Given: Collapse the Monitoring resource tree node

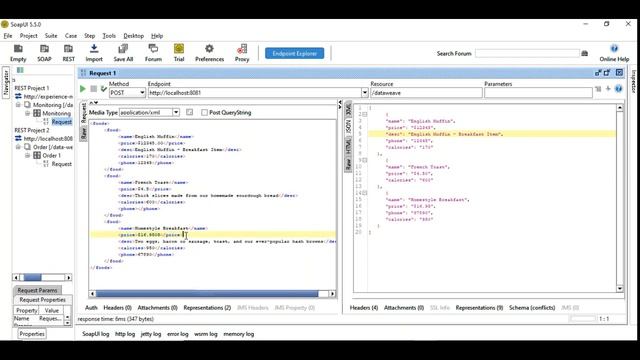Looking at the screenshot, I should (x=18, y=105).
